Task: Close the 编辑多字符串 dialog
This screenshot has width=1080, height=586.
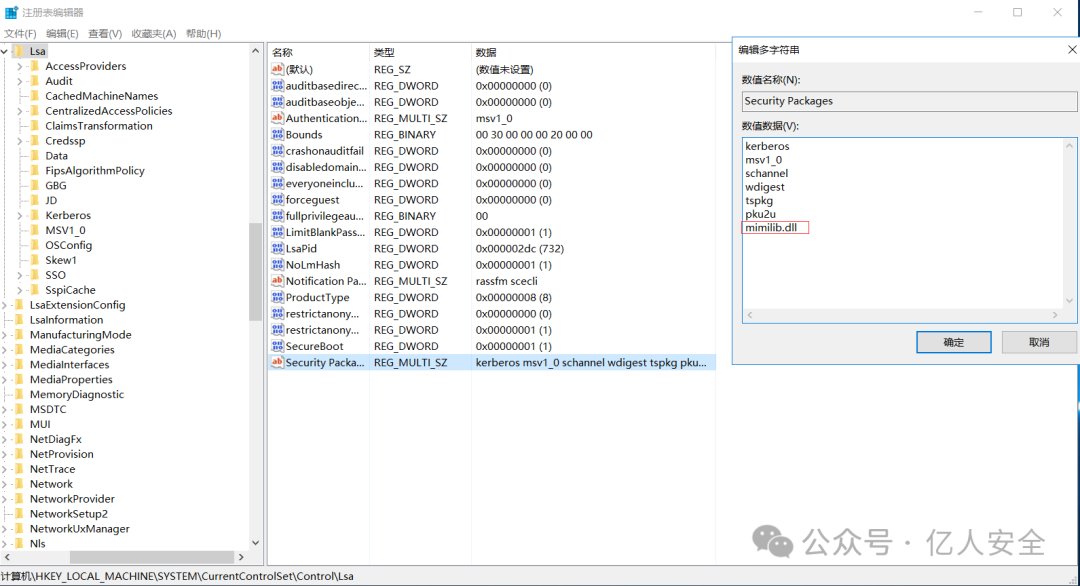Action: 1072,50
